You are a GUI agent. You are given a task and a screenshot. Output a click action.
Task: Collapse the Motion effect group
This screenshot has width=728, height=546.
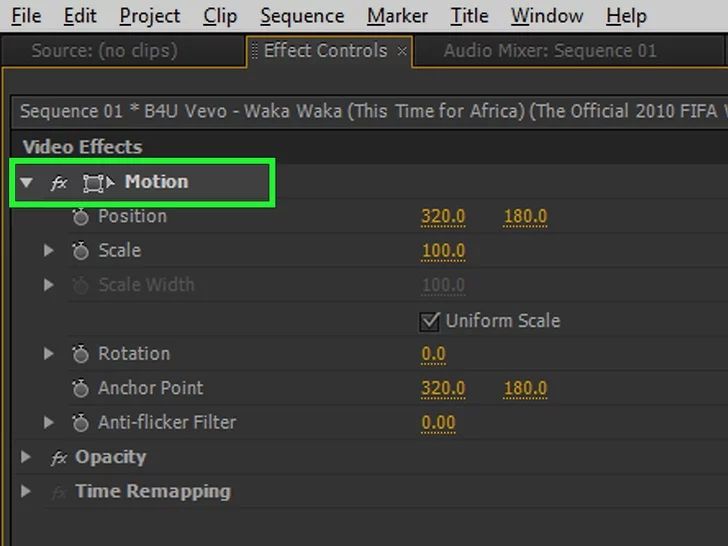[26, 182]
